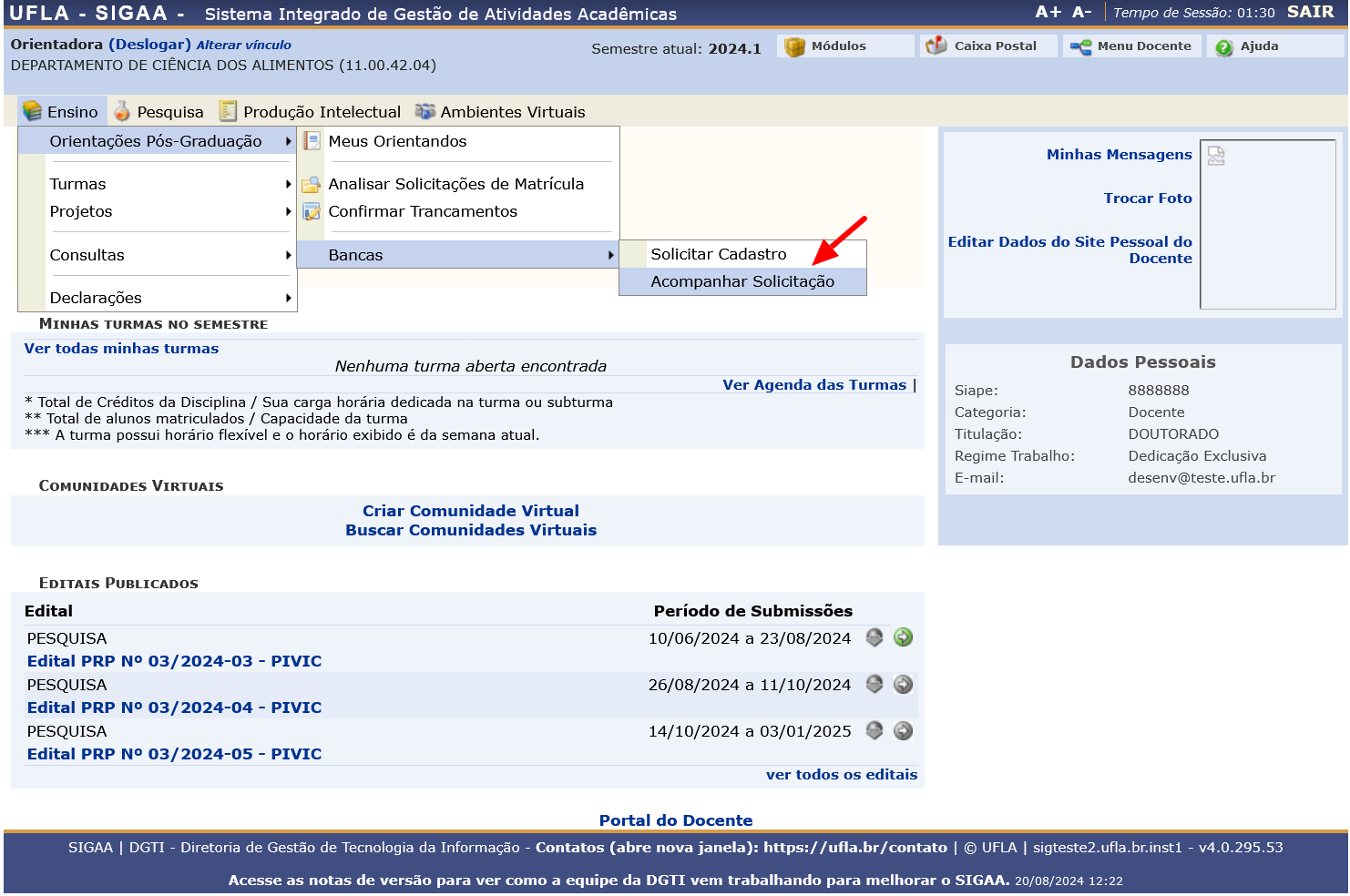Click arrow beside Turmas
The width and height of the screenshot is (1350, 896).
pos(288,184)
